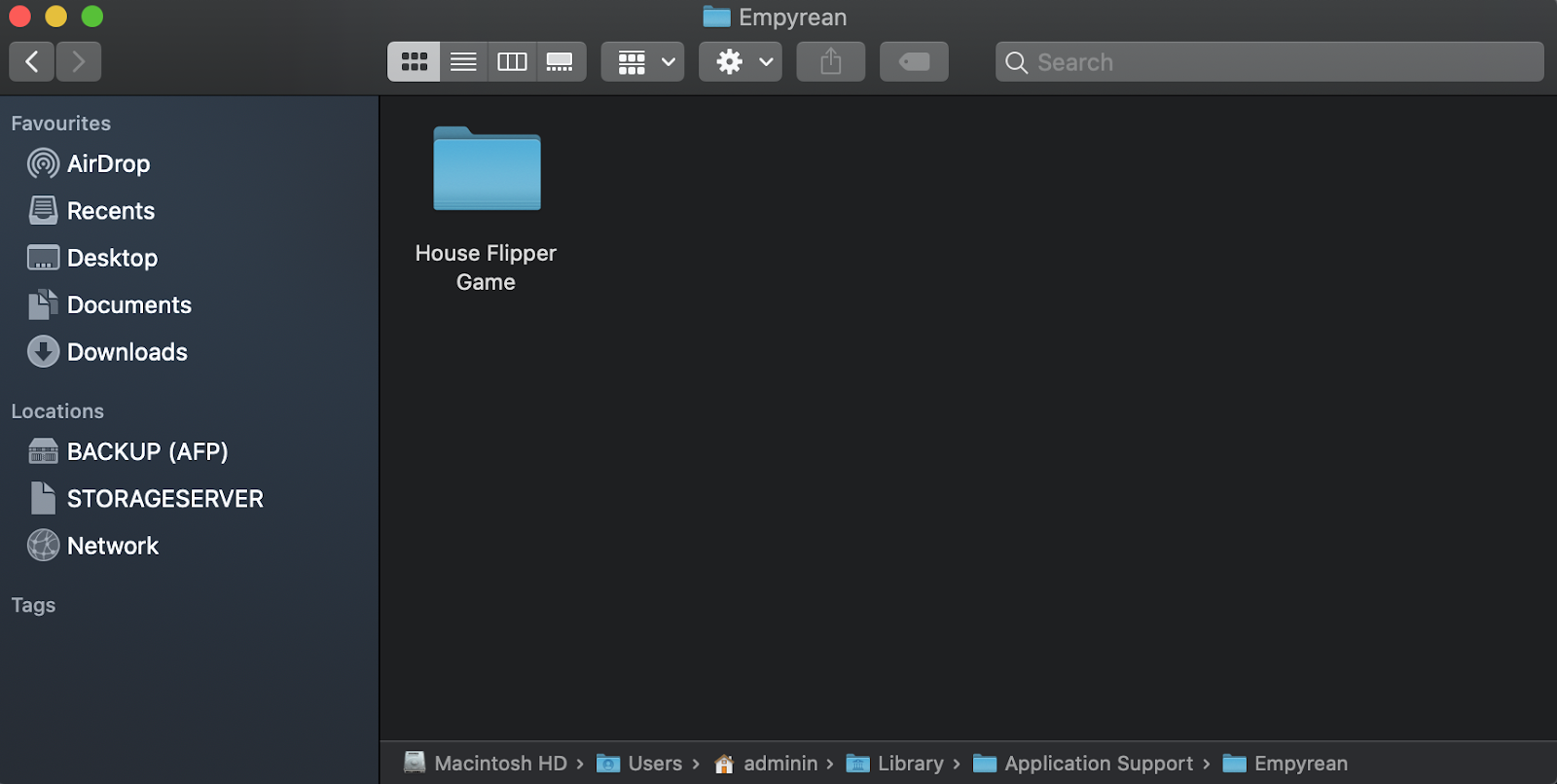Go forward with the right arrow button
1557x784 pixels.
79,62
